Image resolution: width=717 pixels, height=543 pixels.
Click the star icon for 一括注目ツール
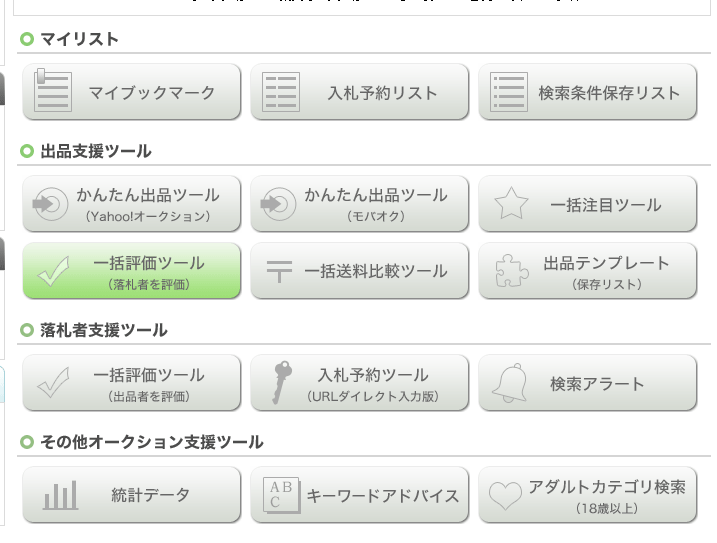(511, 204)
